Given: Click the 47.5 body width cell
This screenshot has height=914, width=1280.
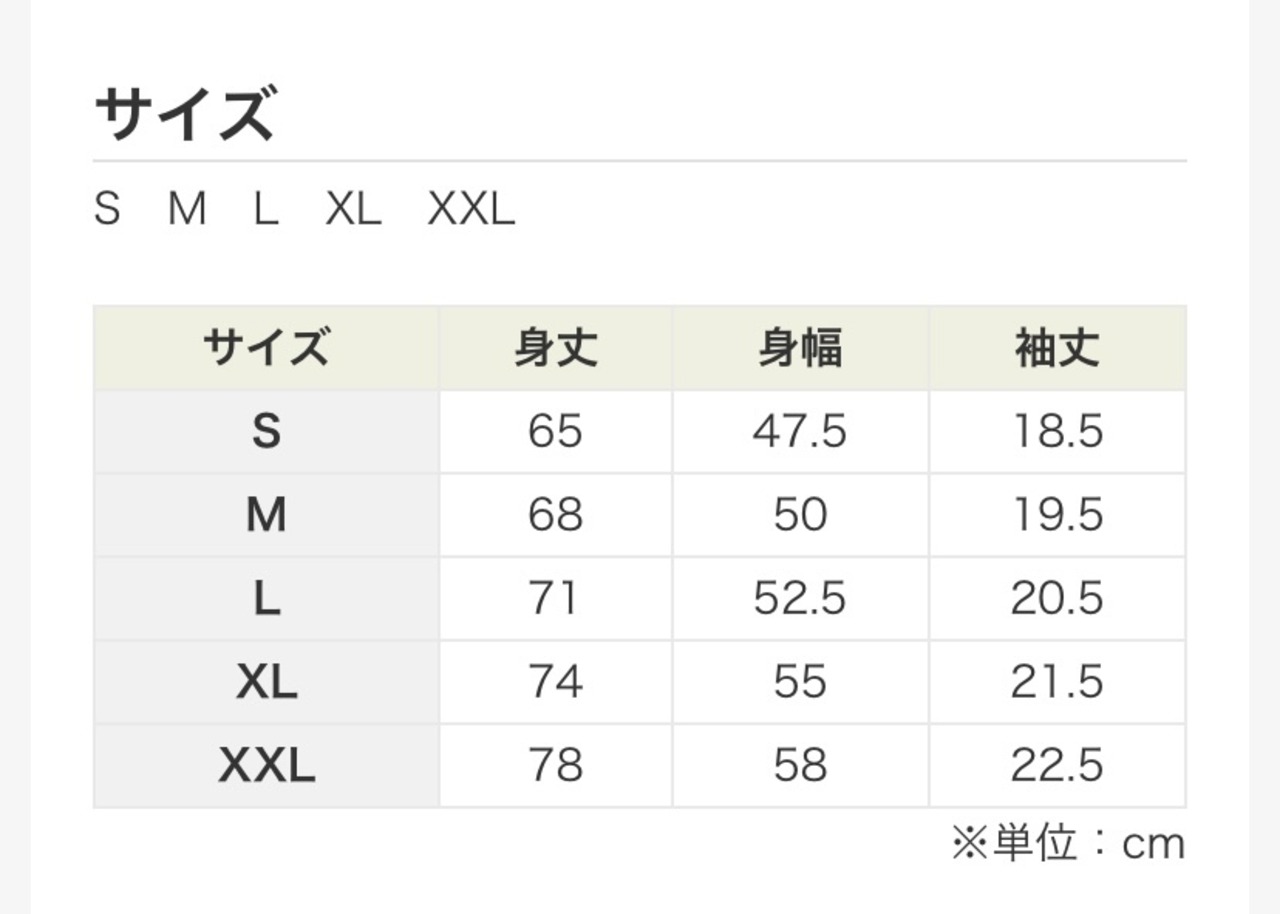Looking at the screenshot, I should [800, 432].
